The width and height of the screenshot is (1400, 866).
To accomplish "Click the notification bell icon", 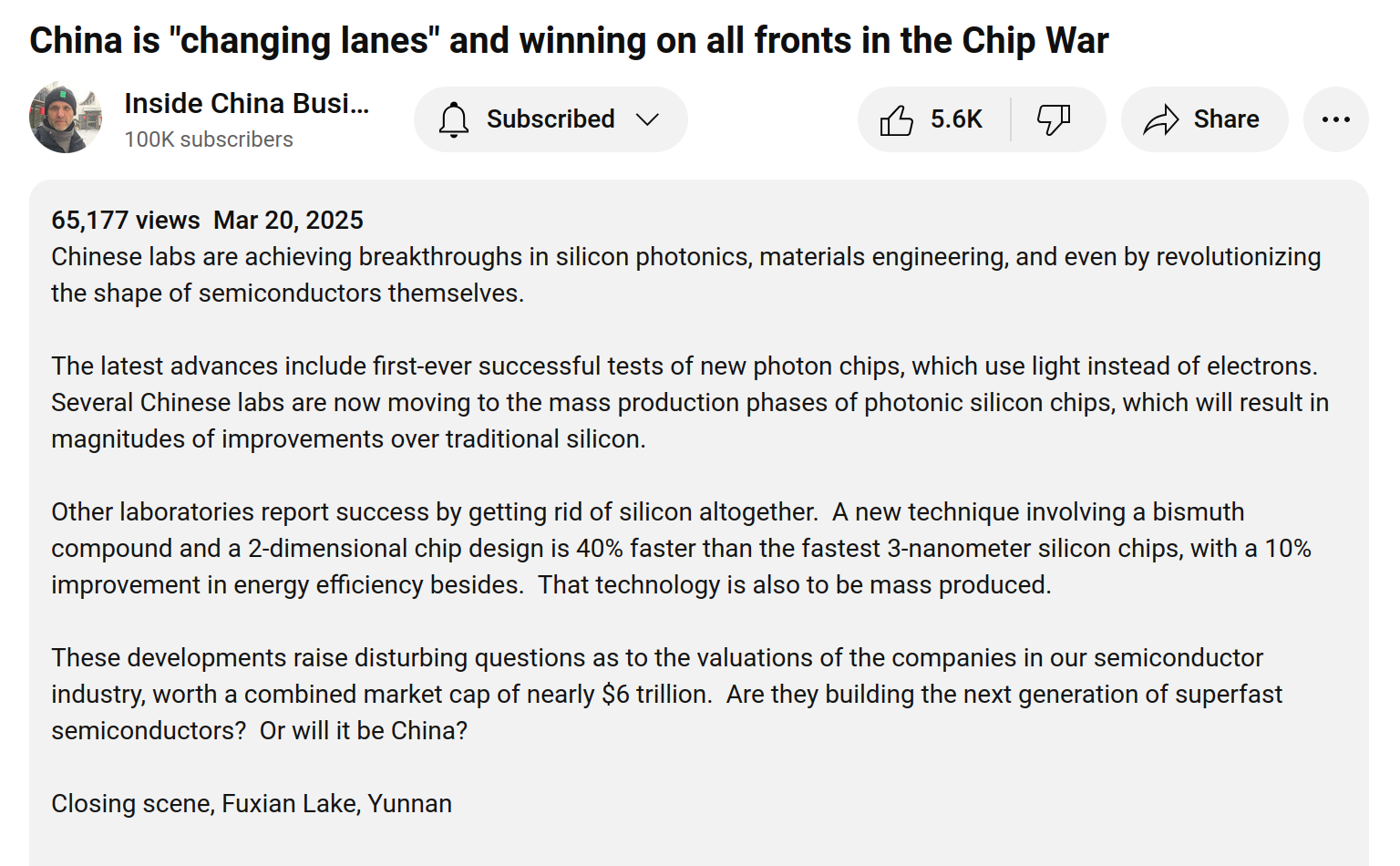I will (x=453, y=119).
